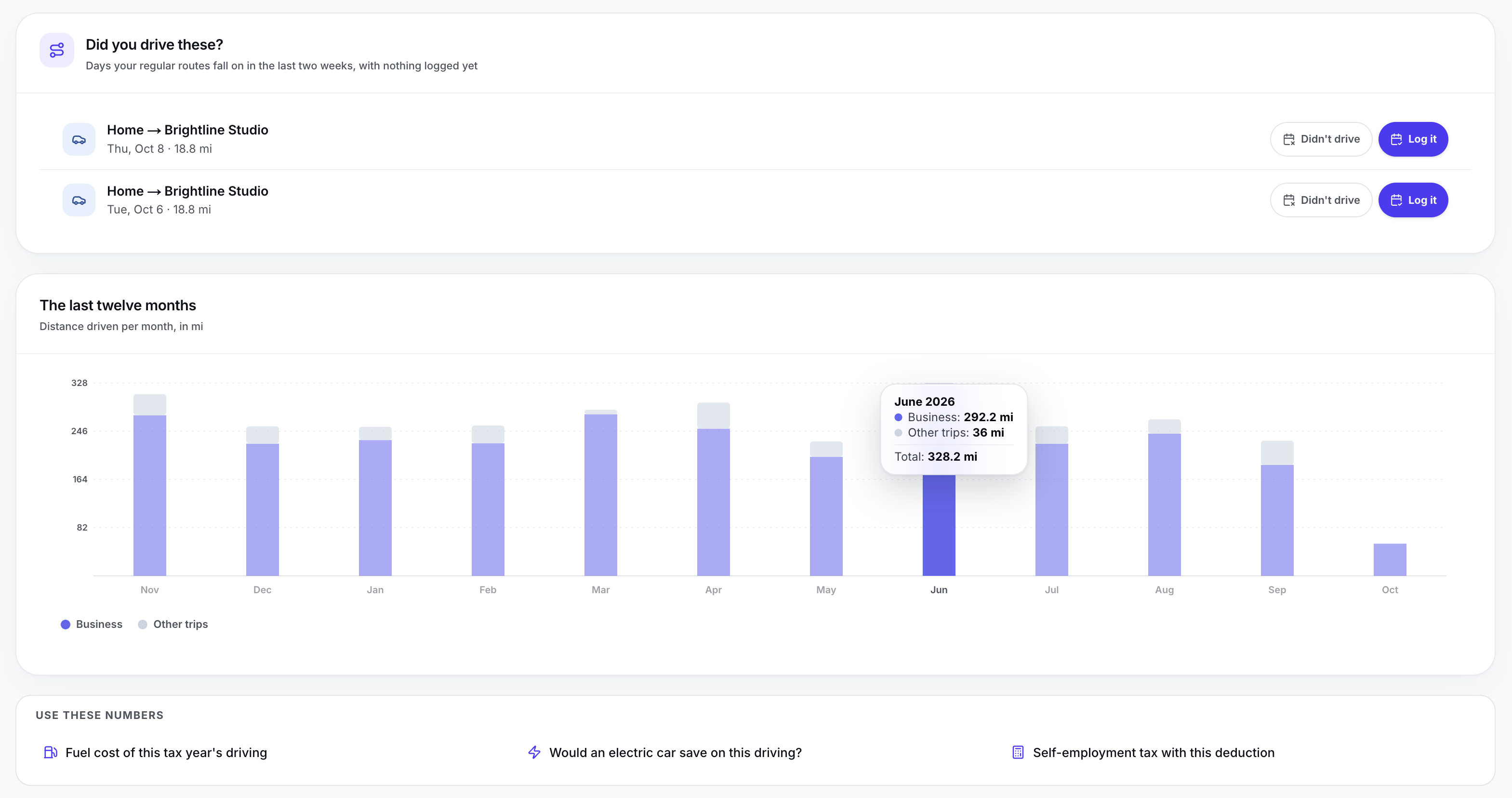Select the short Oct bar in the chart

click(1389, 559)
